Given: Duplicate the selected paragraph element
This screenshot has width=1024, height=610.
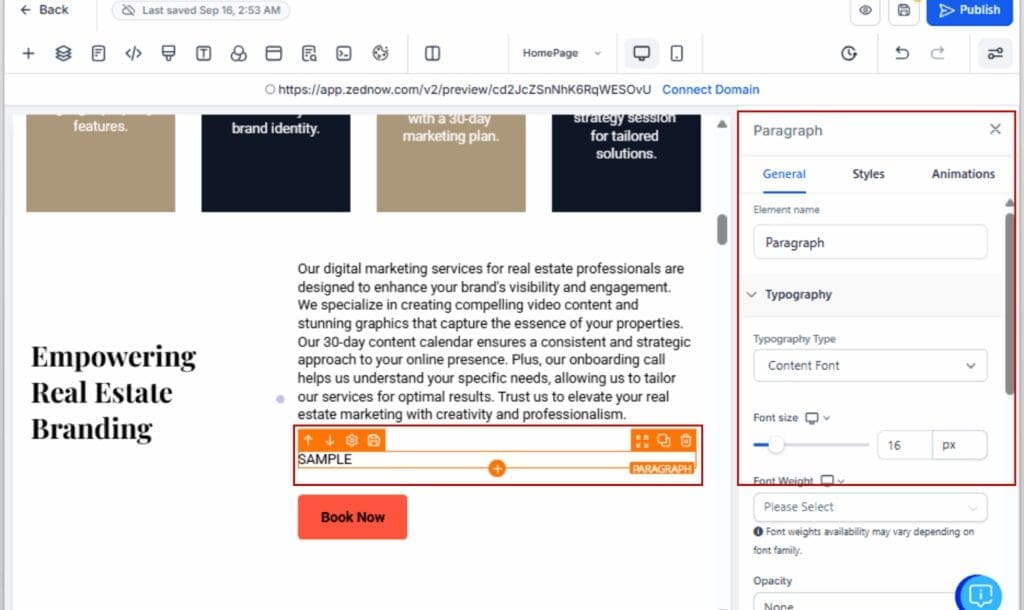Looking at the screenshot, I should 664,440.
